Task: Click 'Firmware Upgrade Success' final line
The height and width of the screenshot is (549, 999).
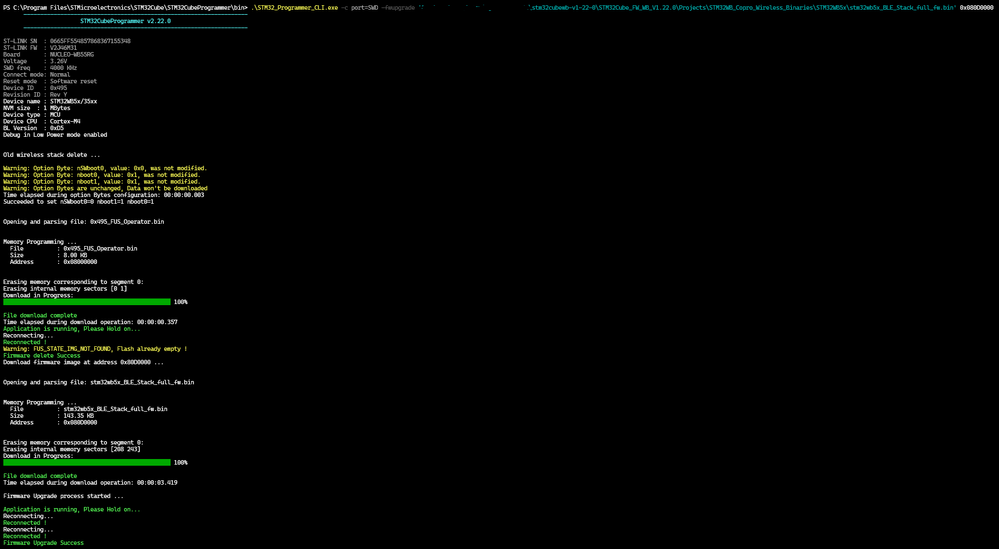Action: pyautogui.click(x=43, y=543)
